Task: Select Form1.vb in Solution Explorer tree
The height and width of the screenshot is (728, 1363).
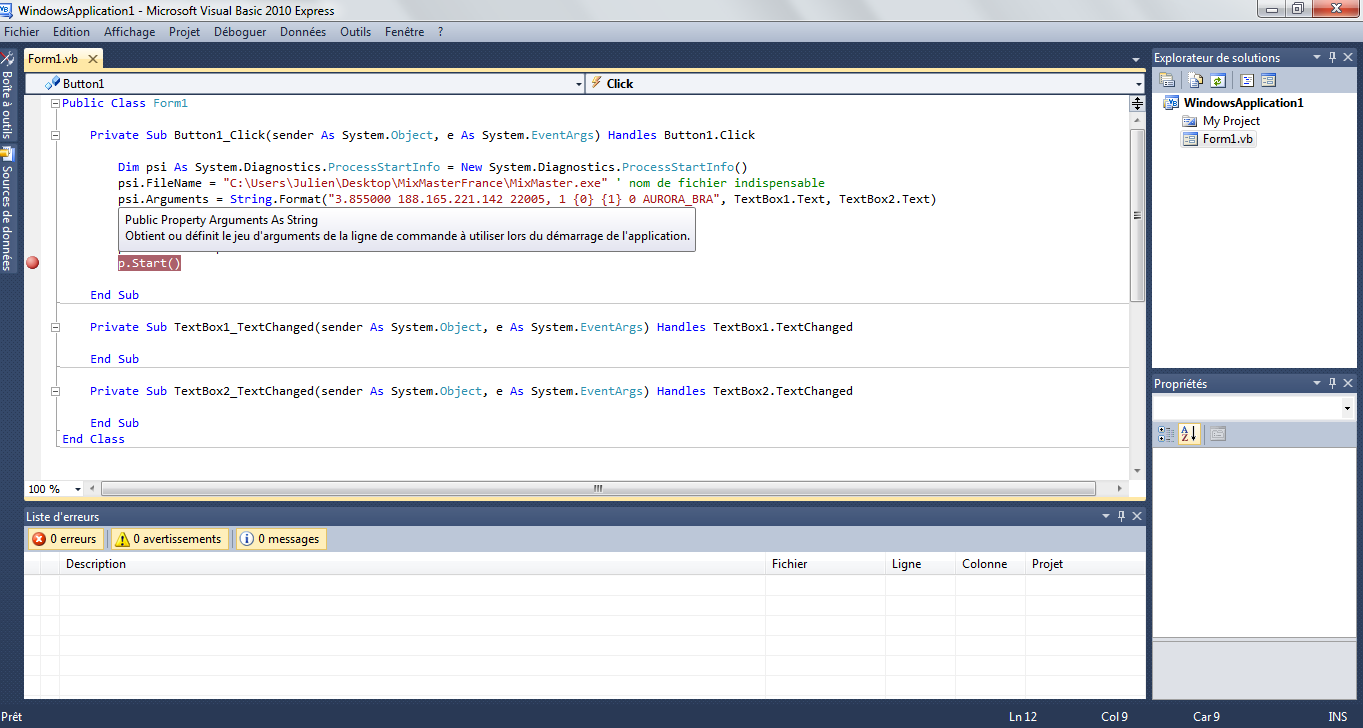Action: 1228,139
